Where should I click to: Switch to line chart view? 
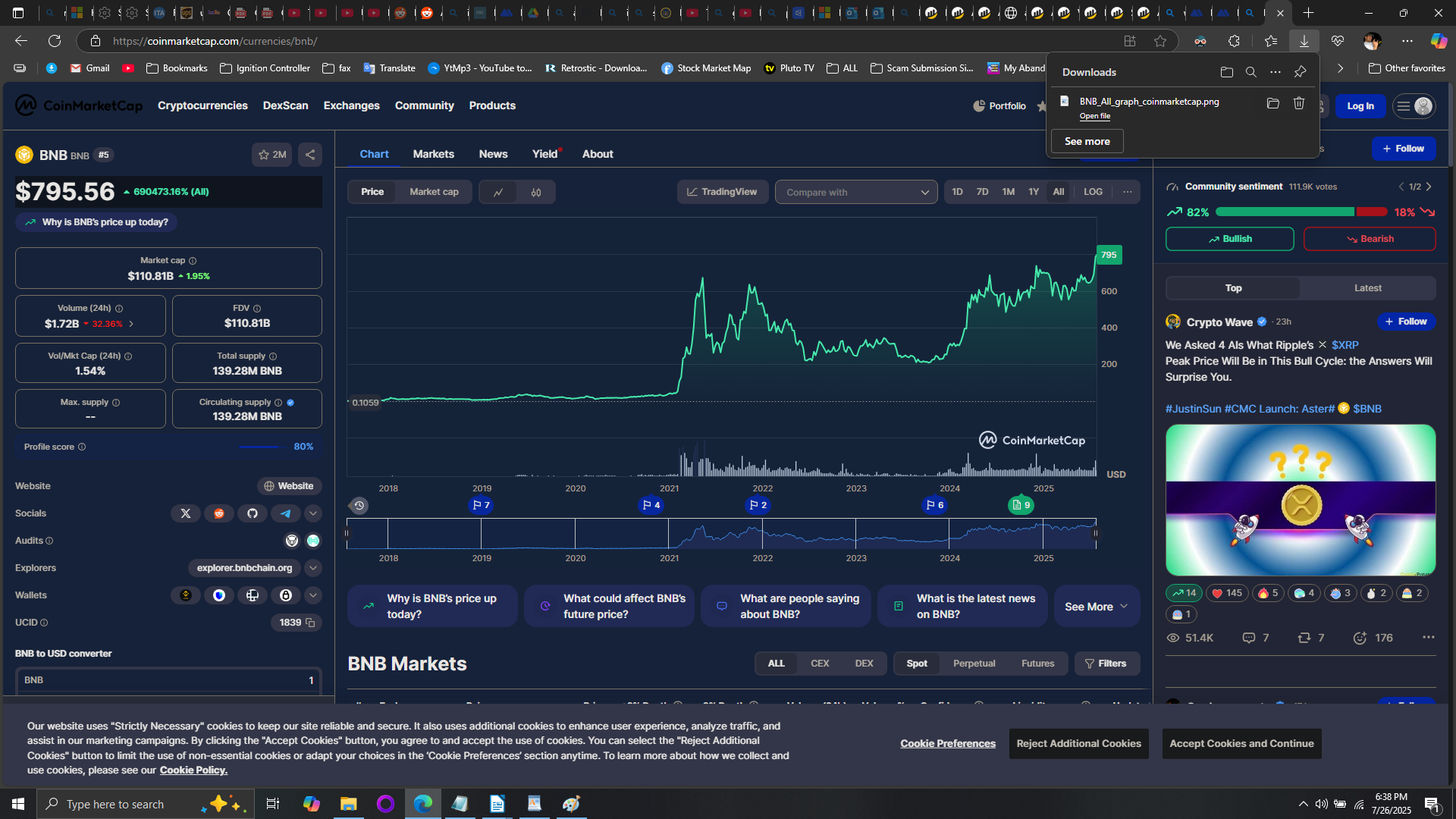pos(498,192)
